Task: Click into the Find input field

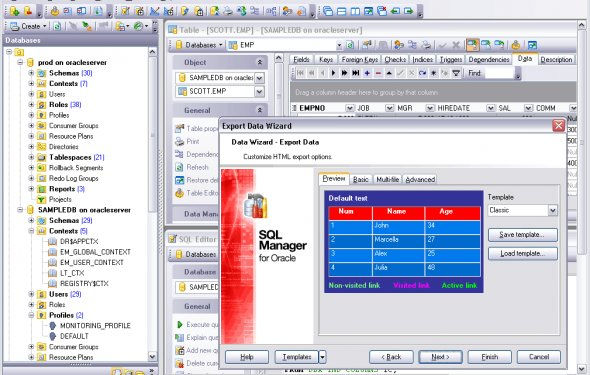Action: click(x=499, y=73)
